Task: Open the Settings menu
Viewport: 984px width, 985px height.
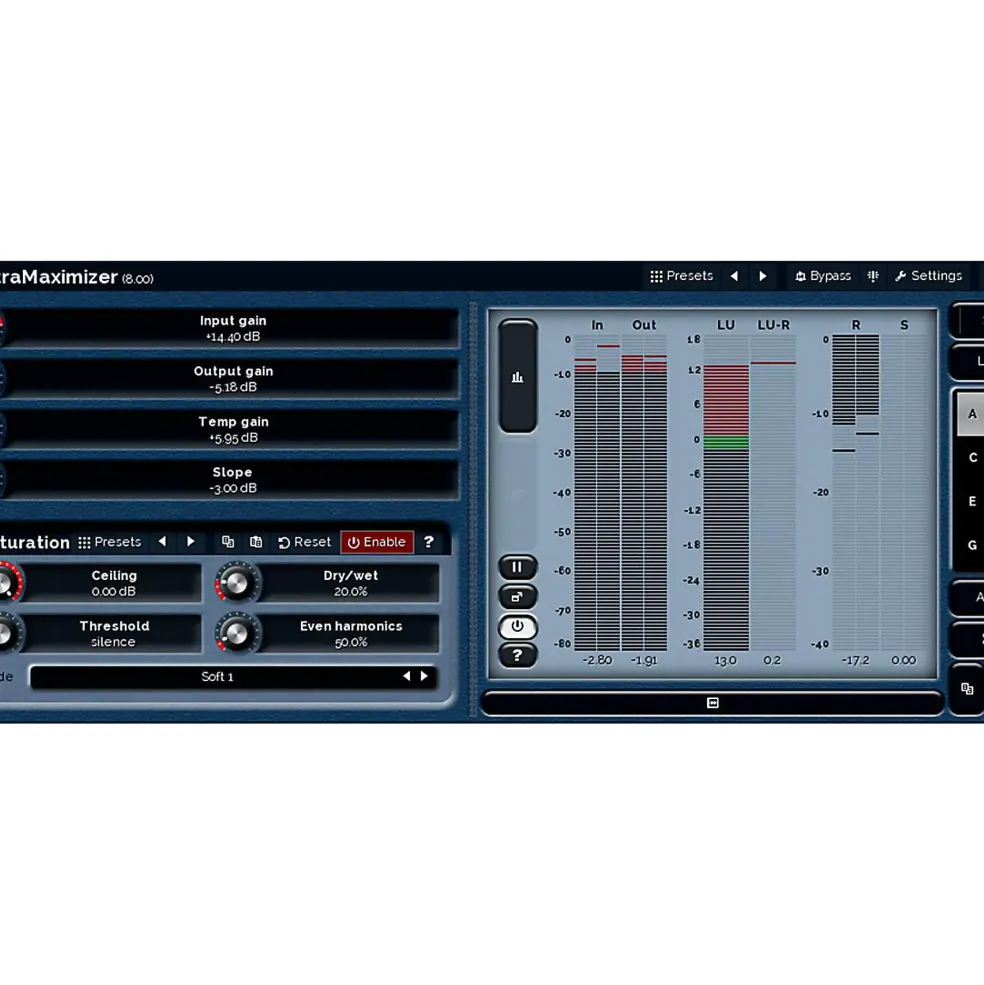Action: (928, 276)
